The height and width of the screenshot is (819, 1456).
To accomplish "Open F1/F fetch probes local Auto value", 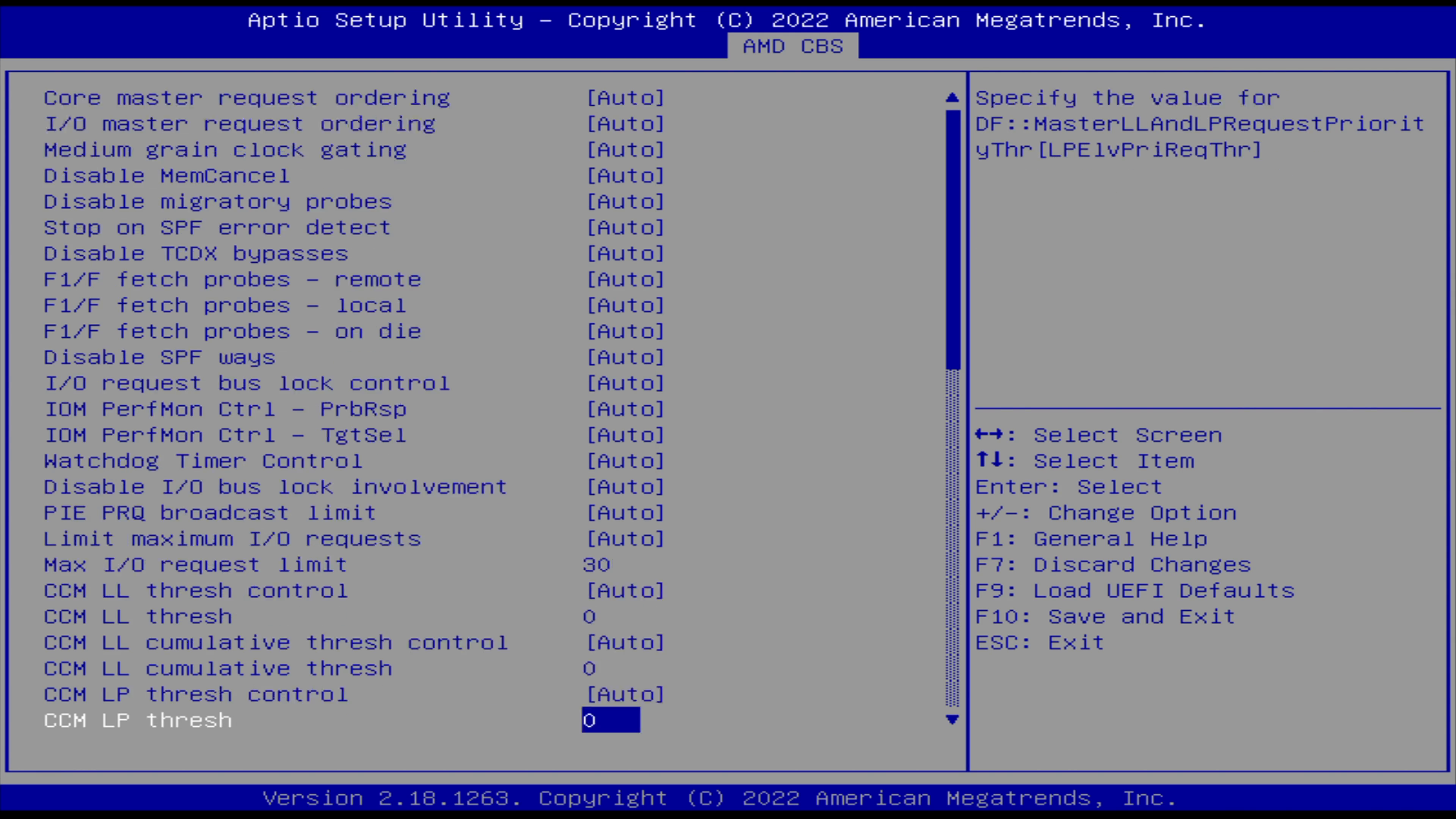I will pos(625,306).
